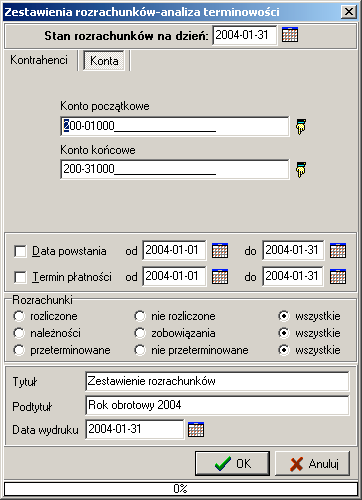Open calendar for Termin płatności do date
This screenshot has width=362, height=500.
point(338,276)
